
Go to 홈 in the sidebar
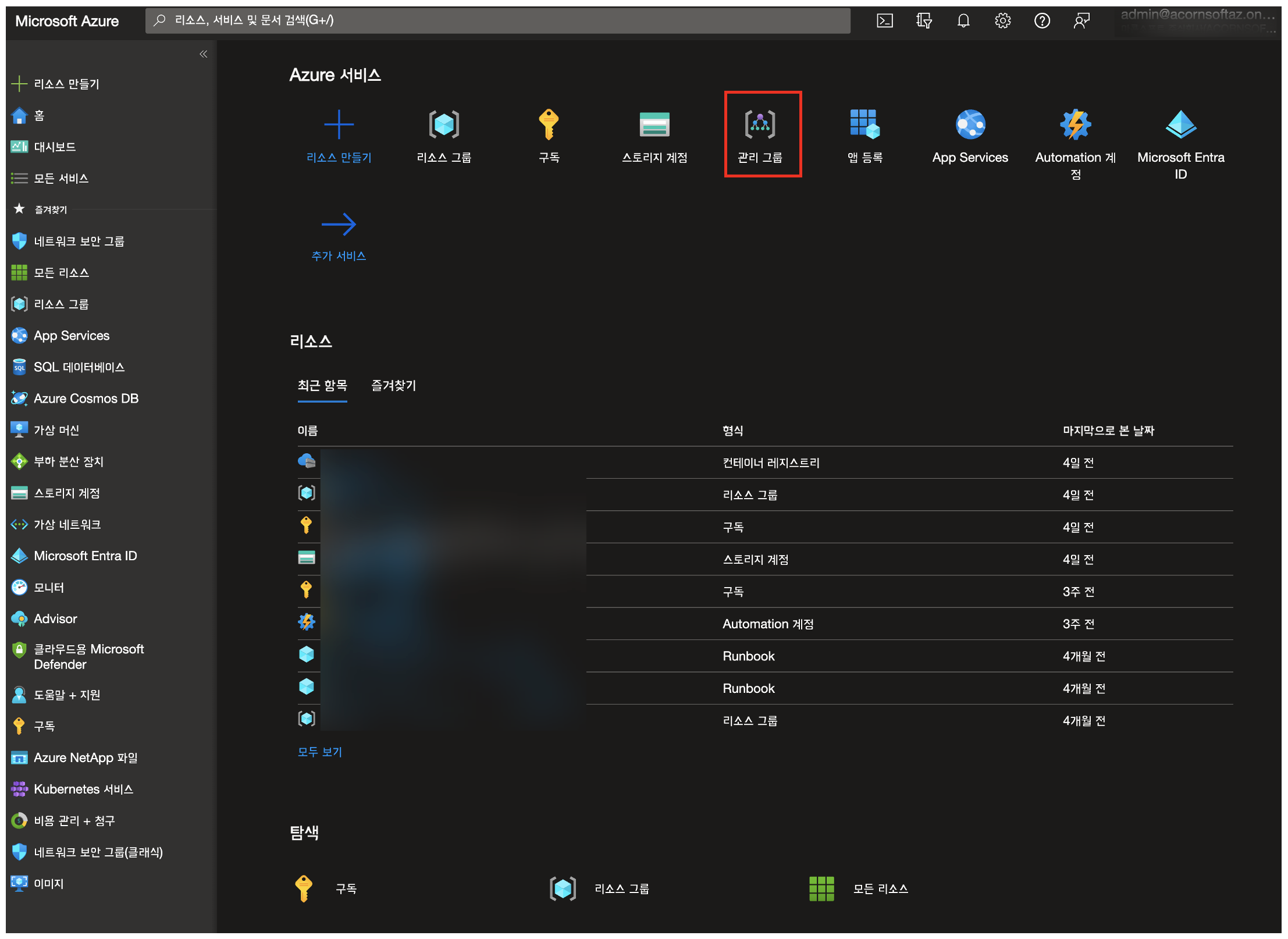pos(28,115)
